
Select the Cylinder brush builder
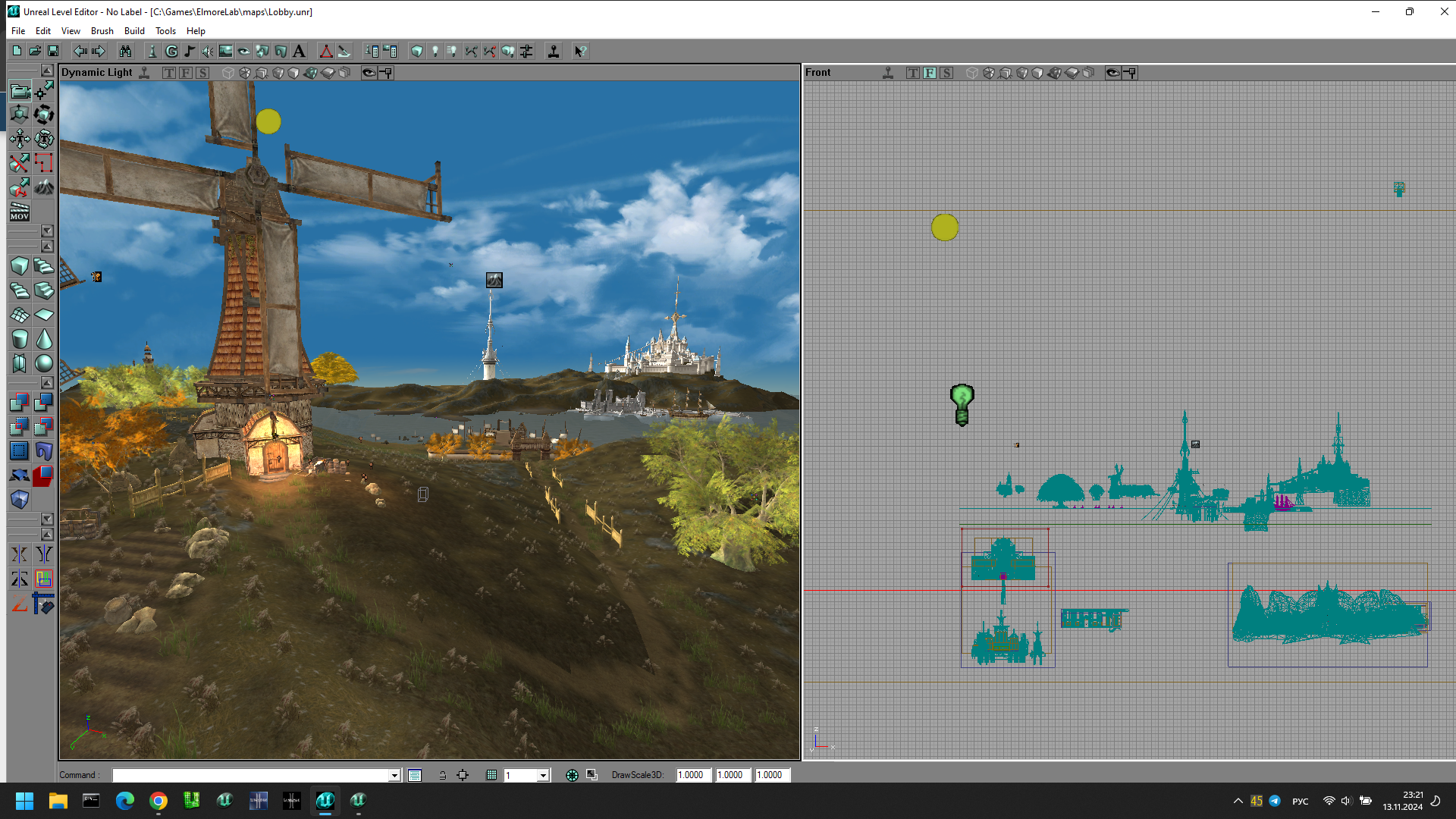20,339
